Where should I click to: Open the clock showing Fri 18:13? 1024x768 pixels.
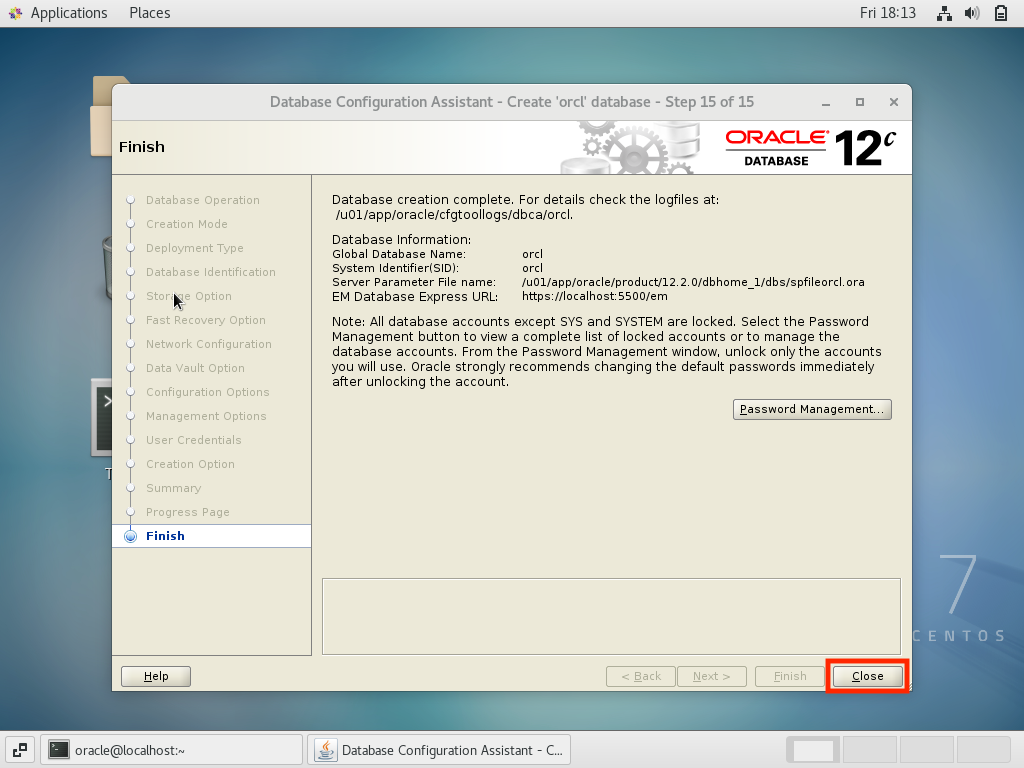coord(888,13)
